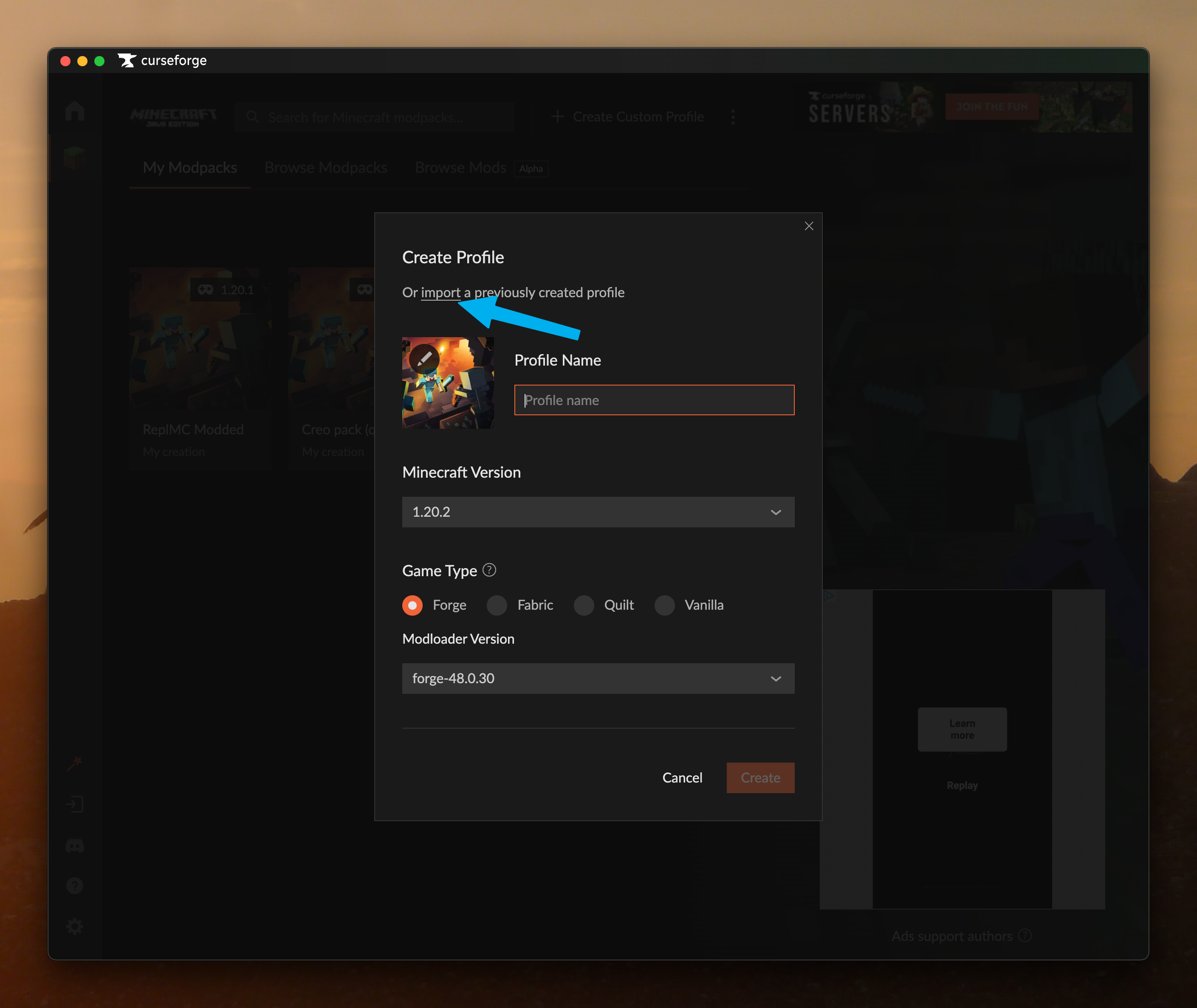Open the Help question mark in the sidebar

75,886
